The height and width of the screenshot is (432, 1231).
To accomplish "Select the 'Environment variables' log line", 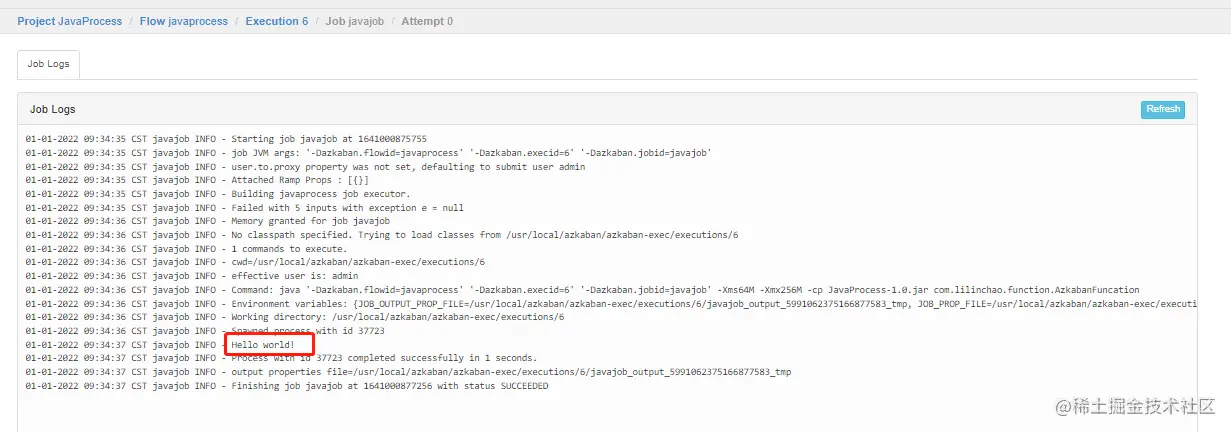I will 612,304.
